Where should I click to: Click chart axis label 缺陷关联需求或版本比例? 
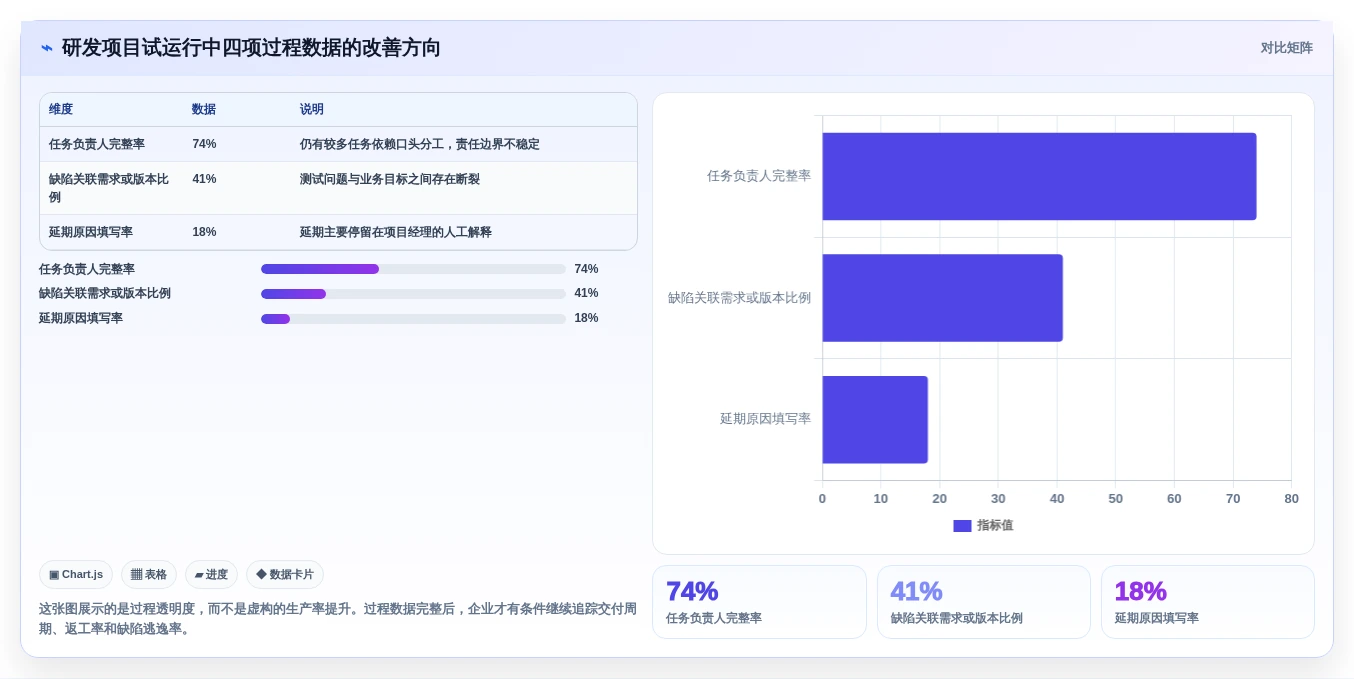[739, 298]
